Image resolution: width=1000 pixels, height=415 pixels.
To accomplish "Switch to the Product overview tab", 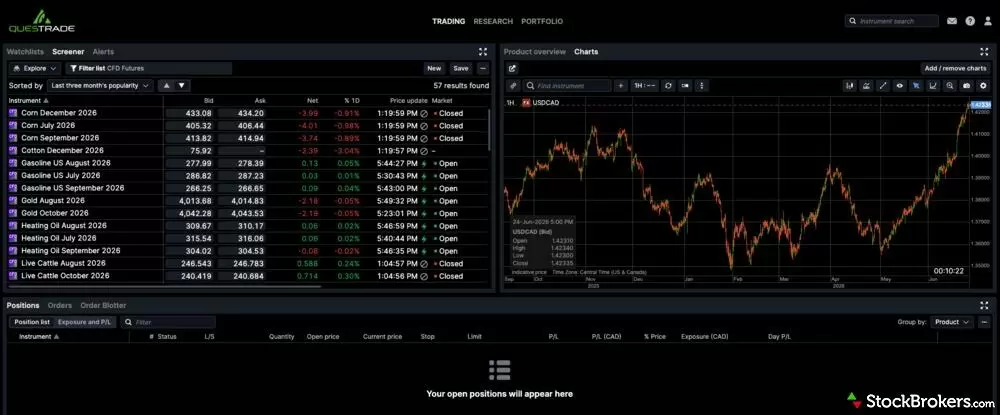I will [x=534, y=52].
